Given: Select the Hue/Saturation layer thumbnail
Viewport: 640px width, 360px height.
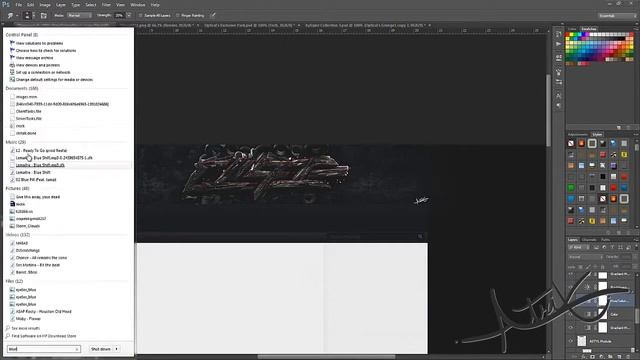Looking at the screenshot, I should (602, 301).
